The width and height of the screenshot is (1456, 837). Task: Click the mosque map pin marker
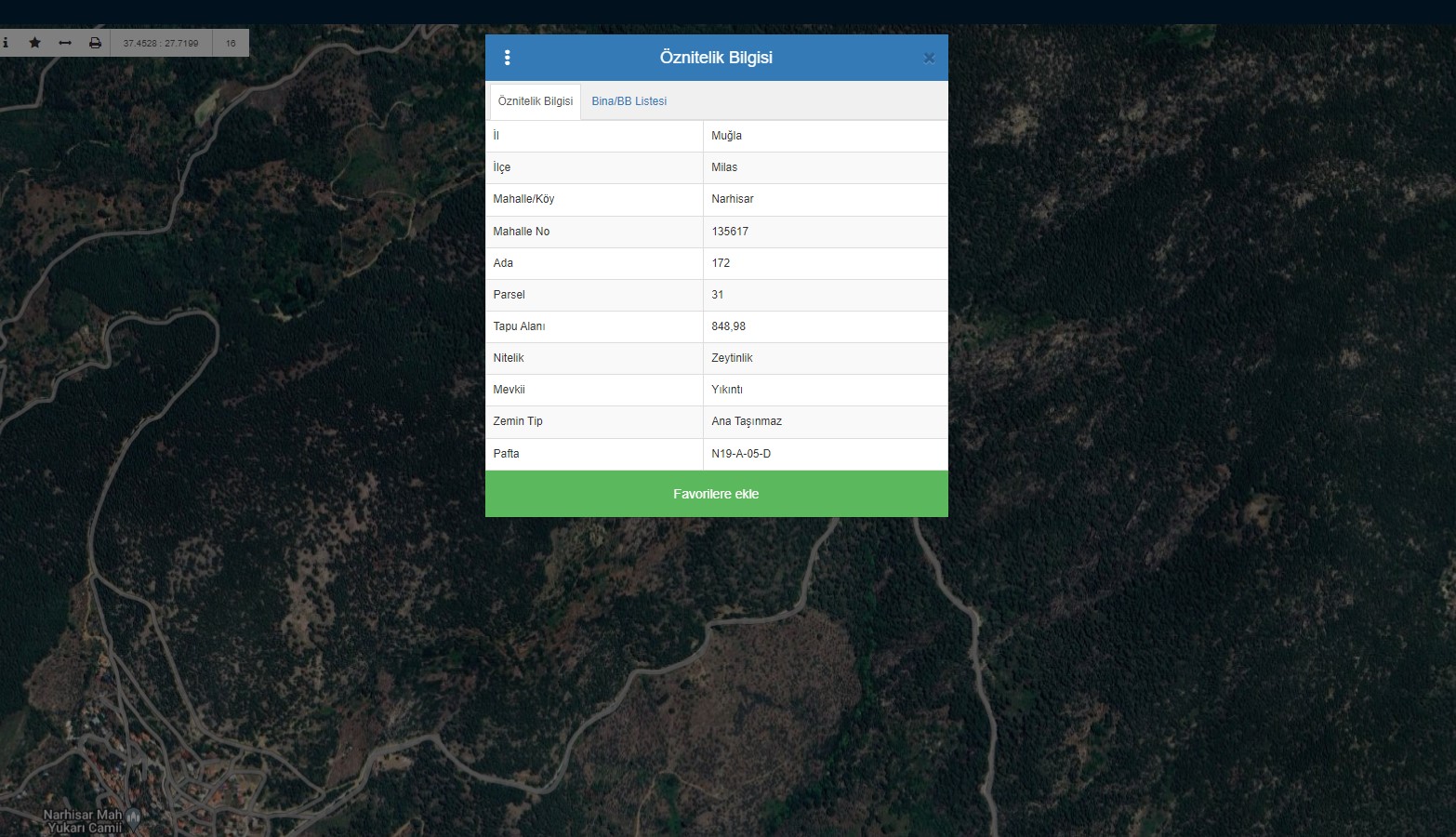133,818
